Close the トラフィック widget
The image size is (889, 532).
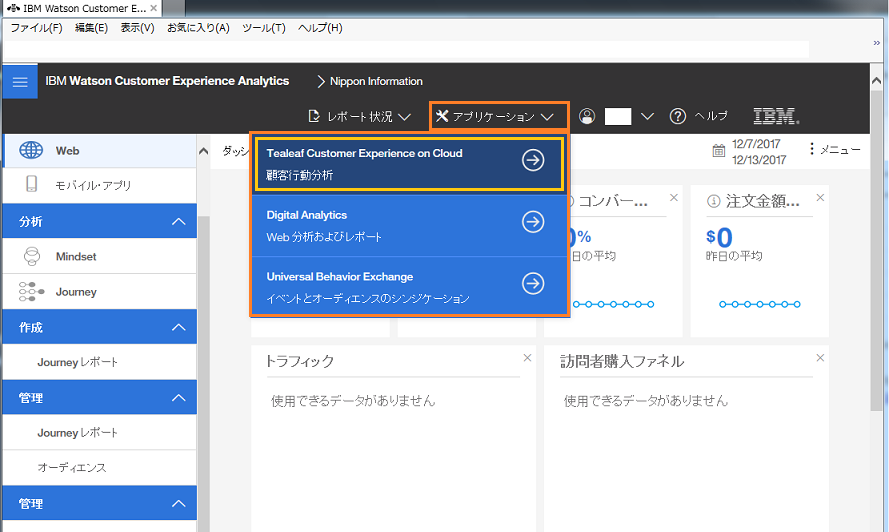pos(527,358)
